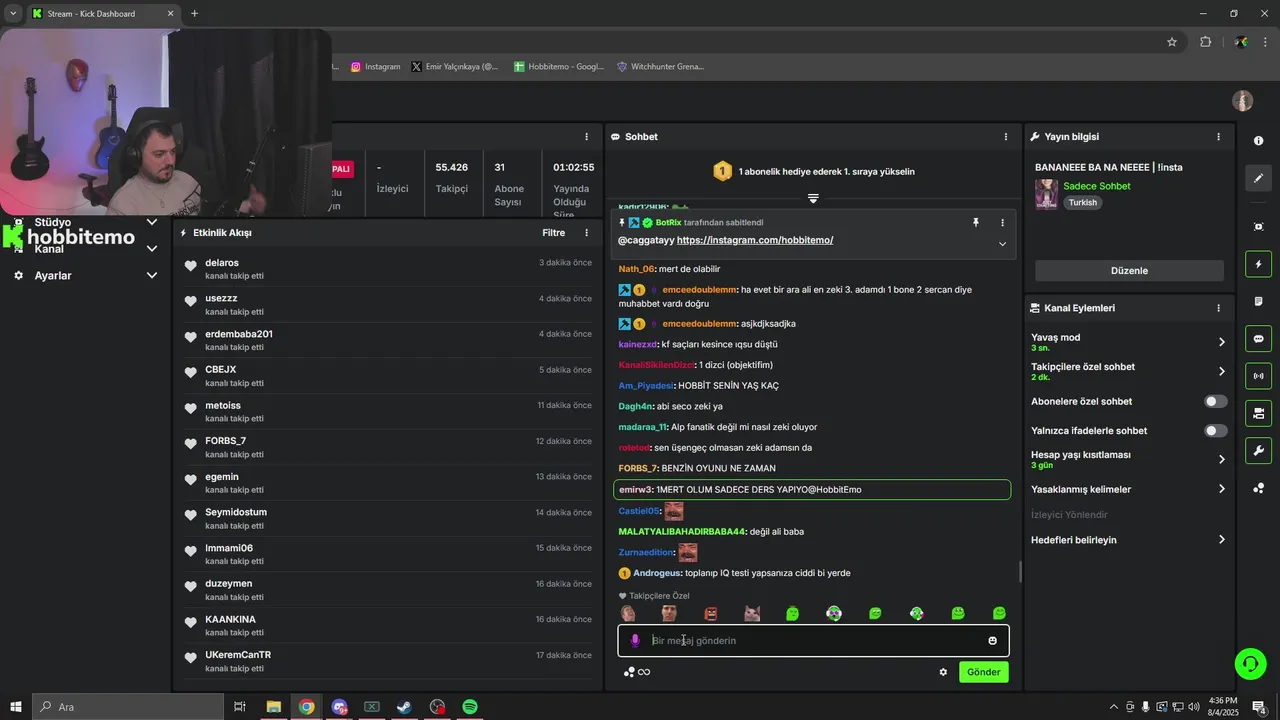
Task: Open File Explorer from the taskbar
Action: click(x=273, y=707)
